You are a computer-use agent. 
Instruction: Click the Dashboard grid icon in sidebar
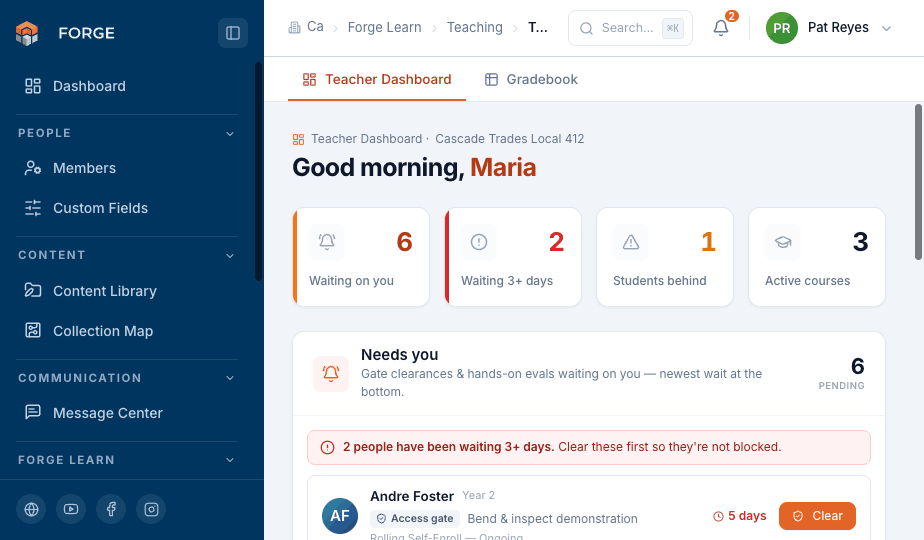coord(33,86)
